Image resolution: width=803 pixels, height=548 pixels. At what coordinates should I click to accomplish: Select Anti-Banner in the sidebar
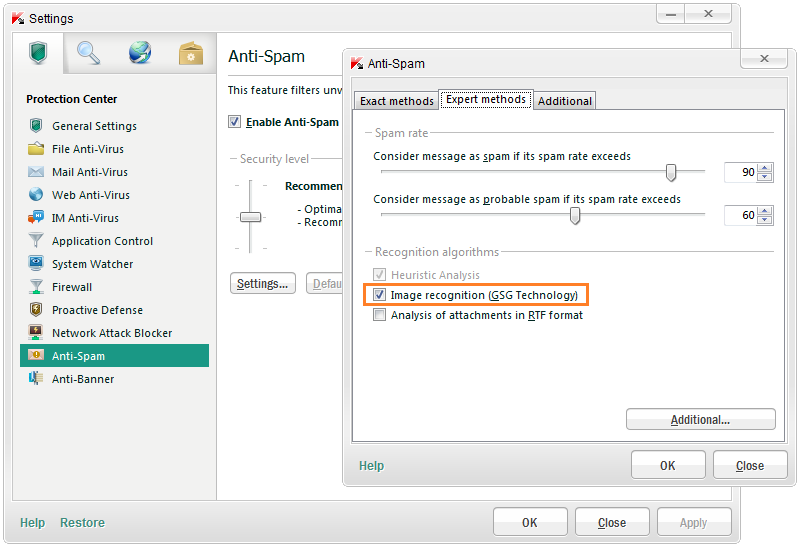click(83, 380)
